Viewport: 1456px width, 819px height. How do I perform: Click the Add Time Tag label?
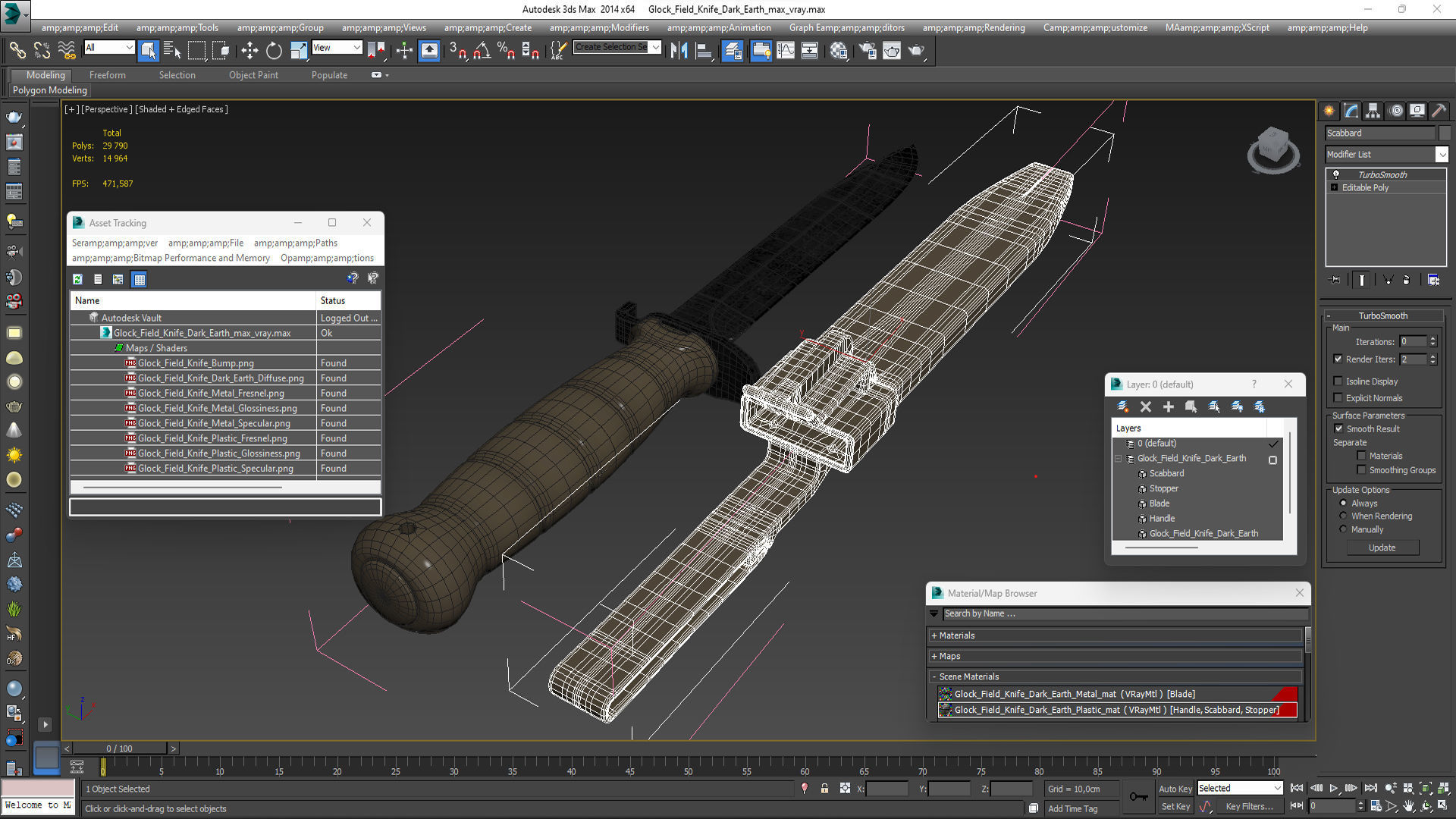pos(1072,808)
